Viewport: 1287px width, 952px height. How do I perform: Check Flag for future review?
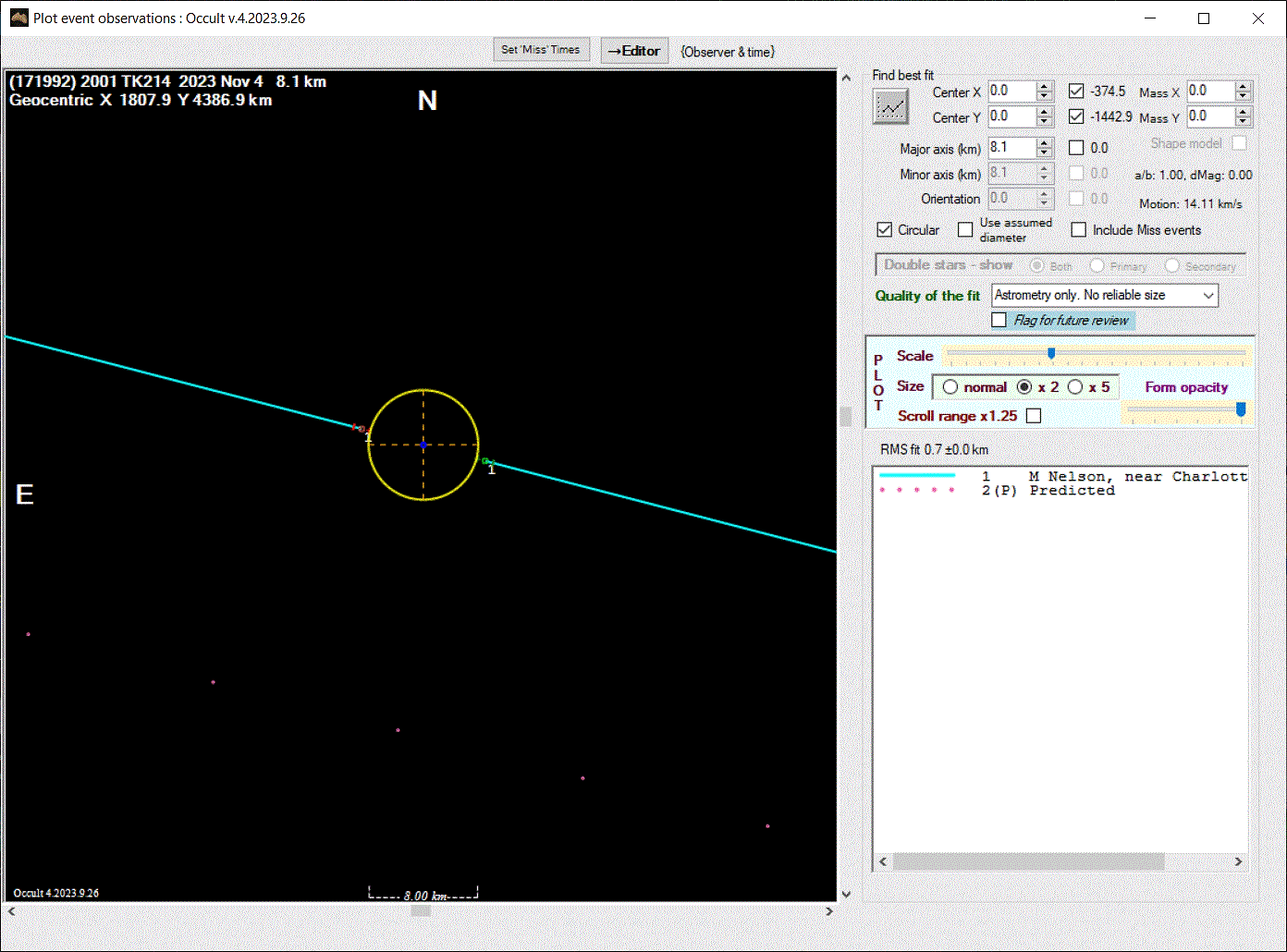pos(999,320)
